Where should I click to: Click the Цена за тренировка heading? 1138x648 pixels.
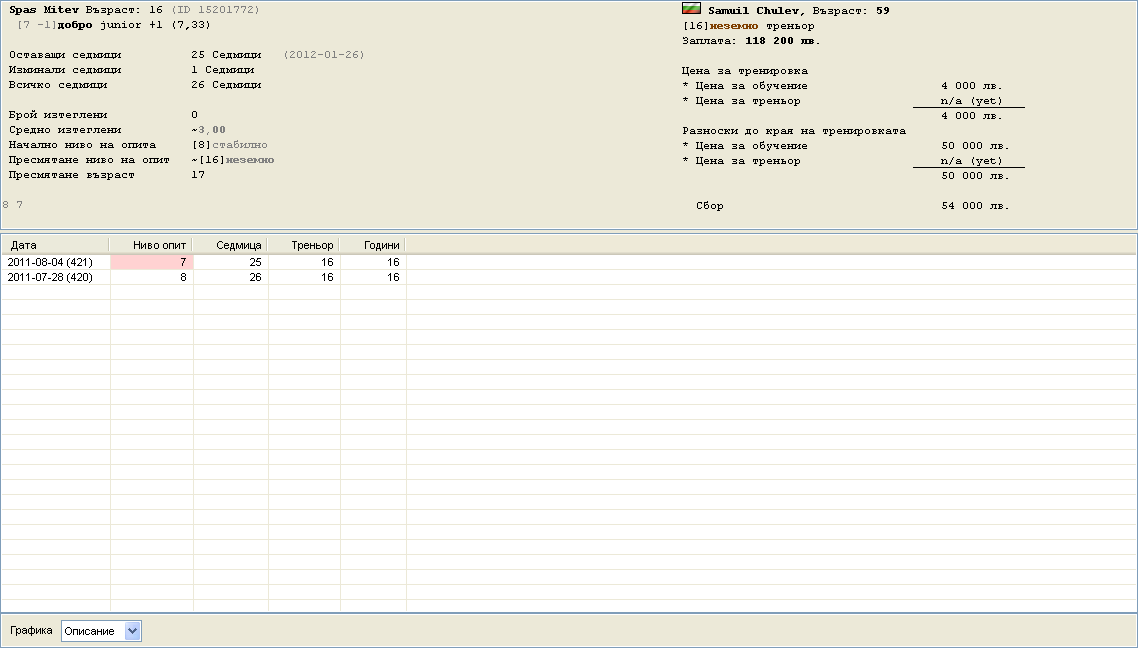(745, 71)
